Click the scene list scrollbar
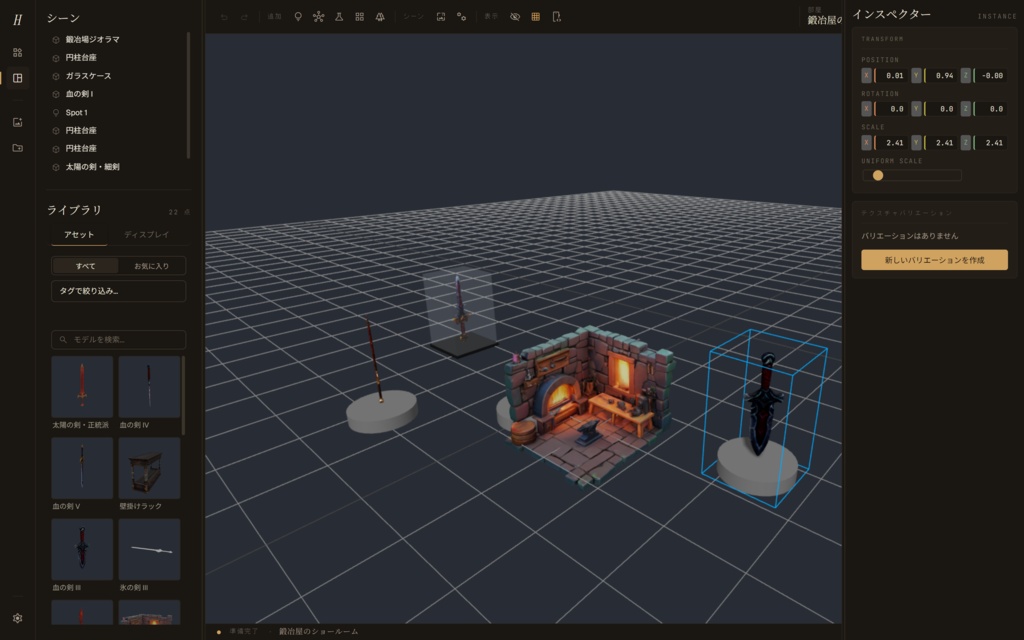Screen dimensions: 1024x640 (x=188, y=95)
